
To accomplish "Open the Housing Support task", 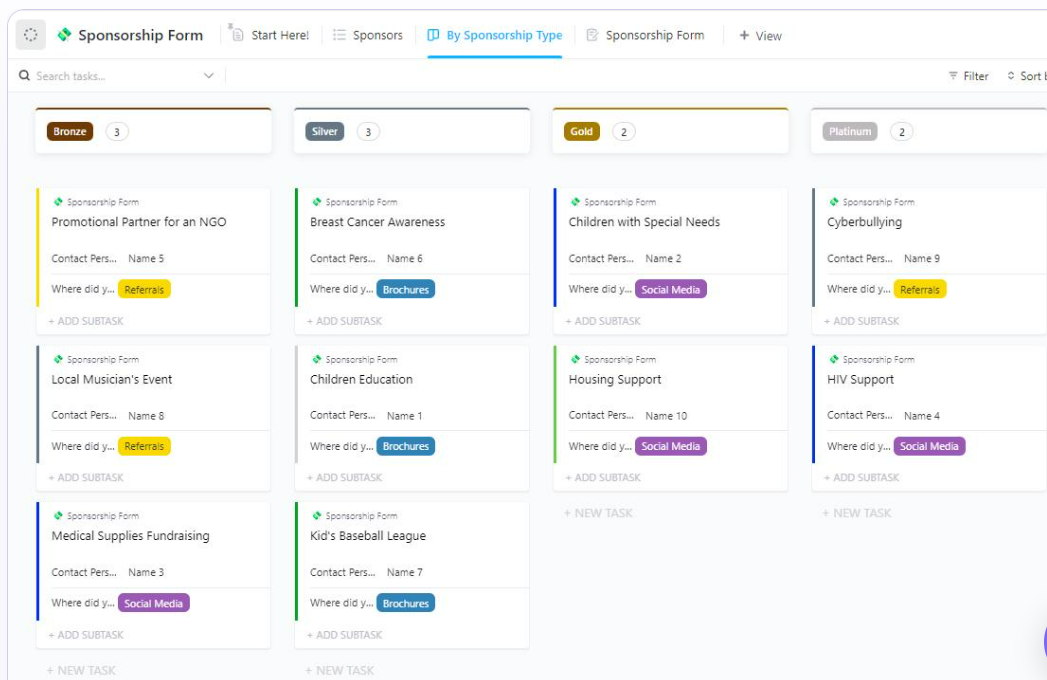I will (x=615, y=379).
